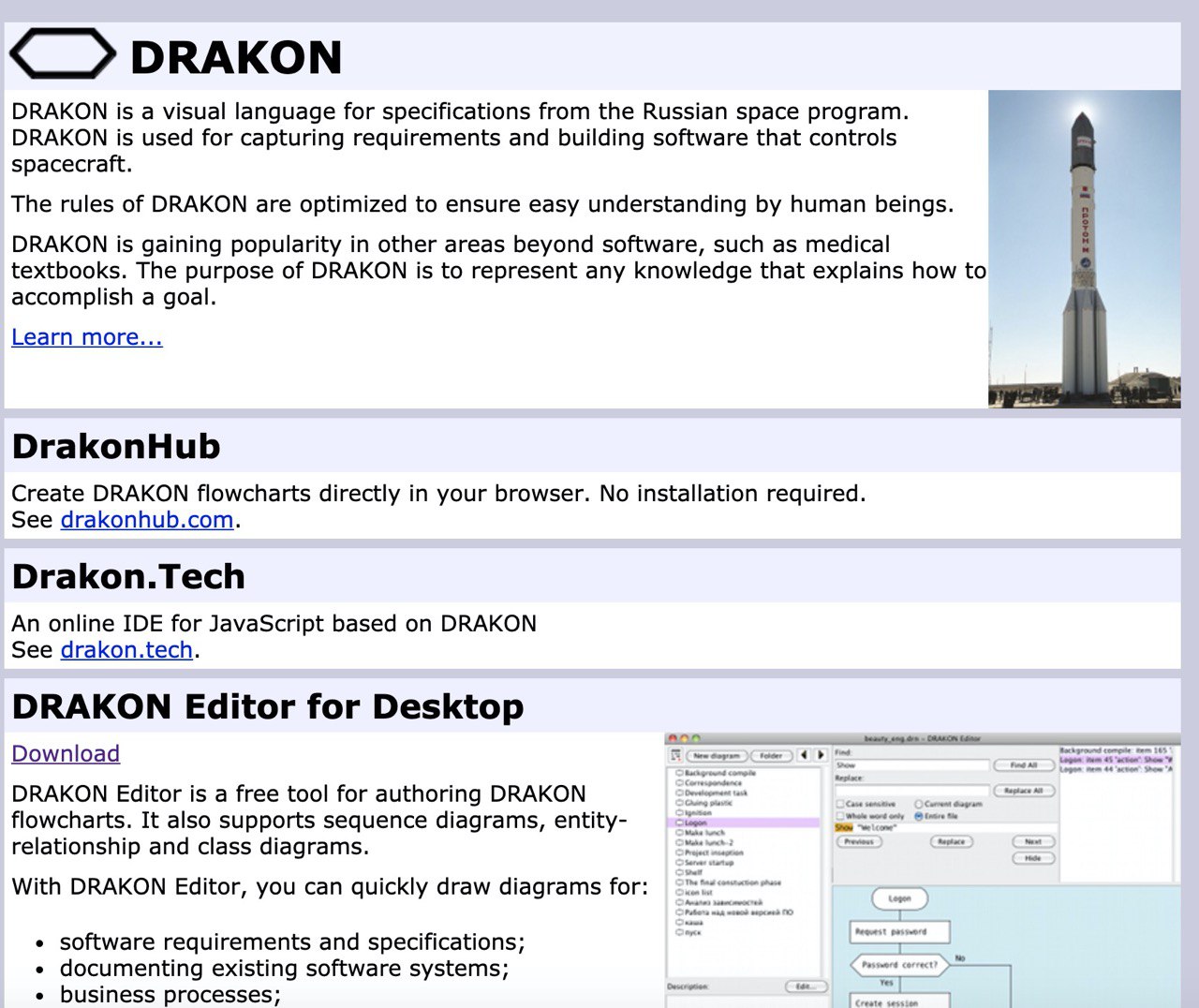Click paragraph 'The rules of DRAKON are optimized...'

(x=482, y=205)
